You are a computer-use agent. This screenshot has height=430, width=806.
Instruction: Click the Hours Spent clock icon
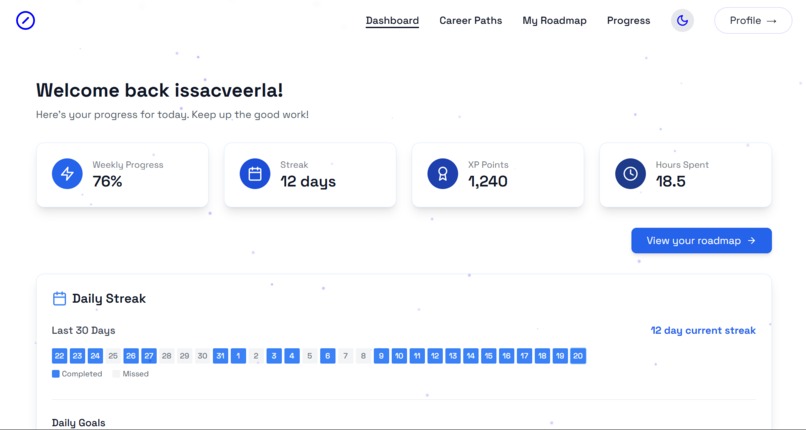point(630,174)
